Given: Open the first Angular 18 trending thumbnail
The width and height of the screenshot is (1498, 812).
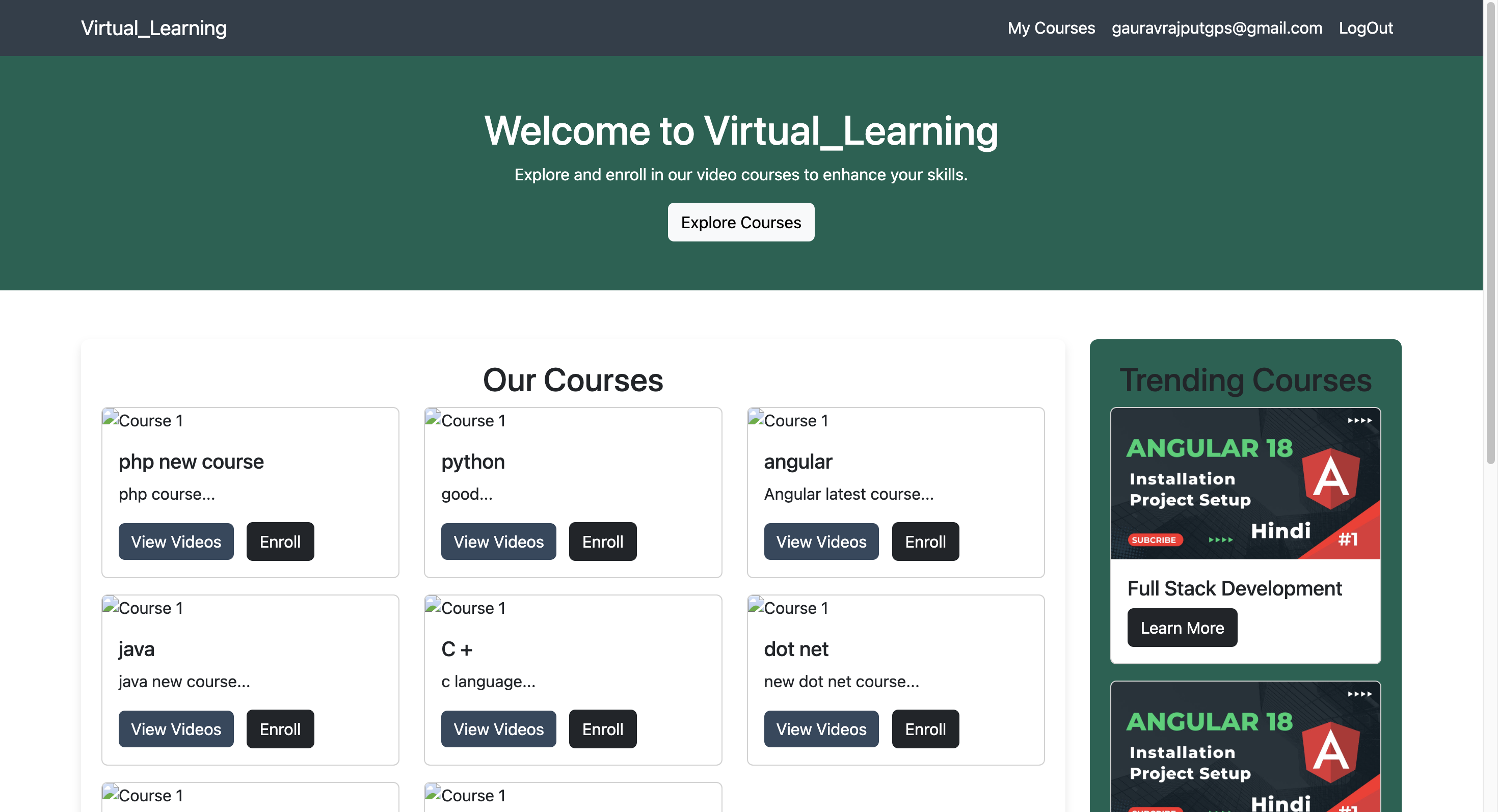Looking at the screenshot, I should 1245,483.
